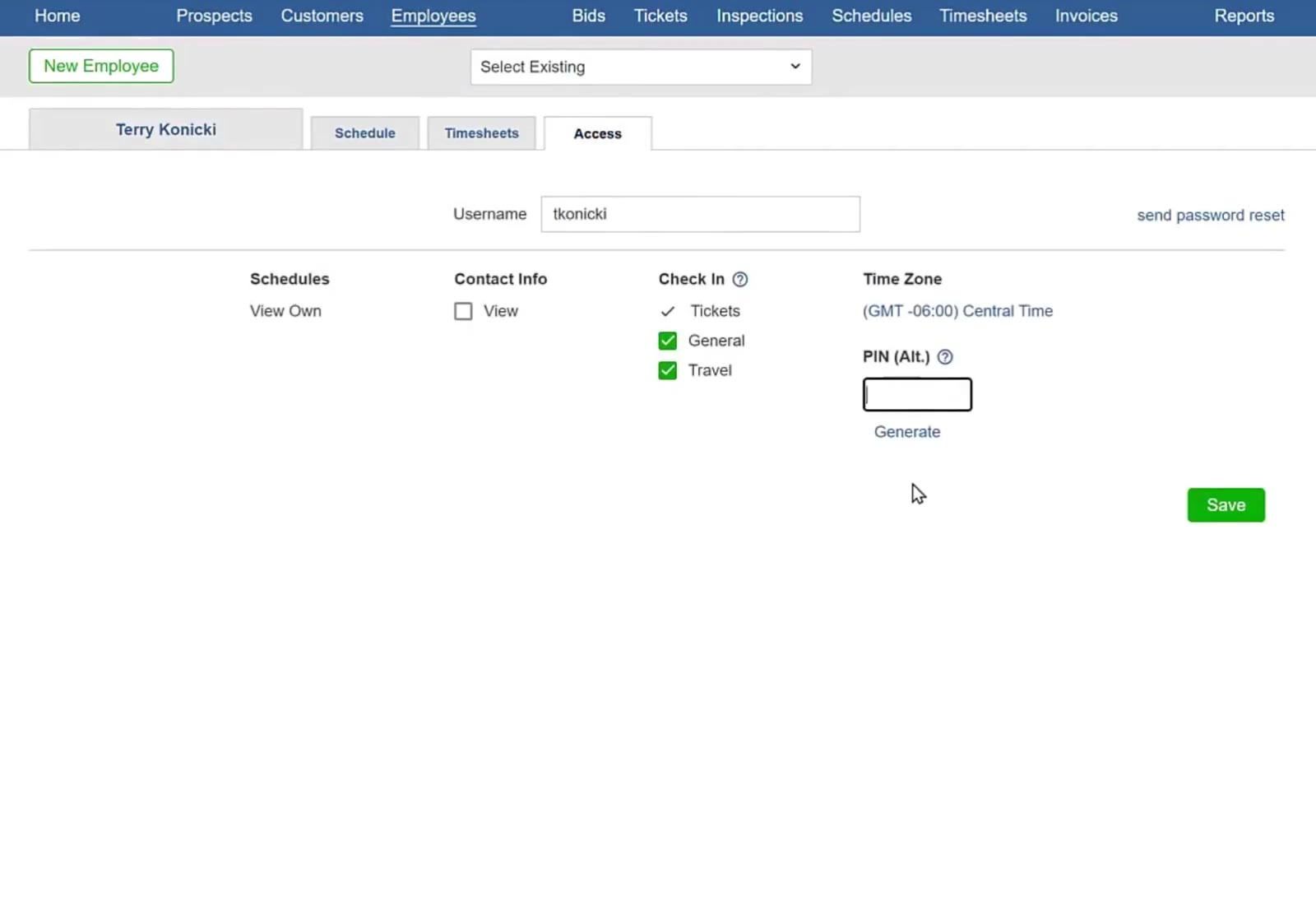Image resolution: width=1316 pixels, height=915 pixels.
Task: Open the Employees menu
Action: tap(433, 16)
